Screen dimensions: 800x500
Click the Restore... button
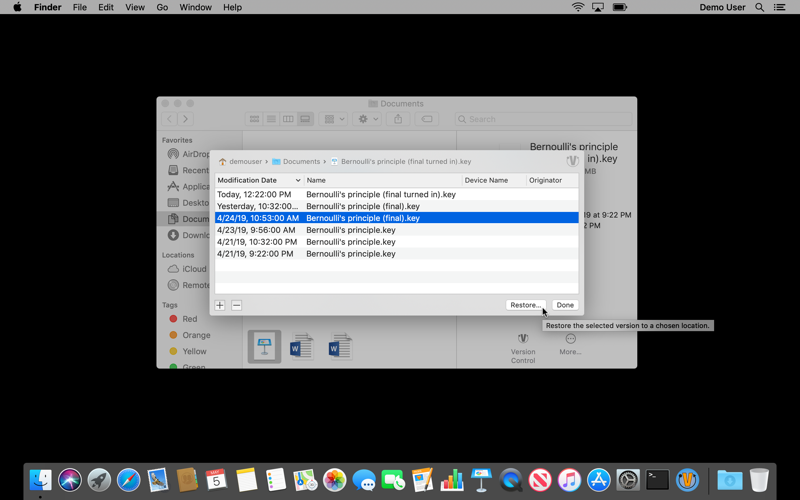tap(526, 305)
